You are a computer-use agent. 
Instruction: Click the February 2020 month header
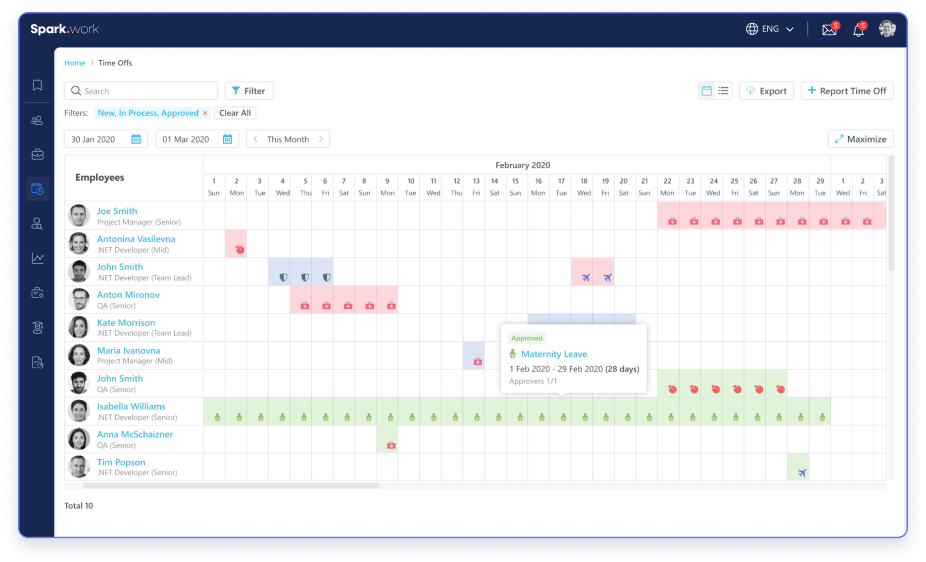click(523, 165)
